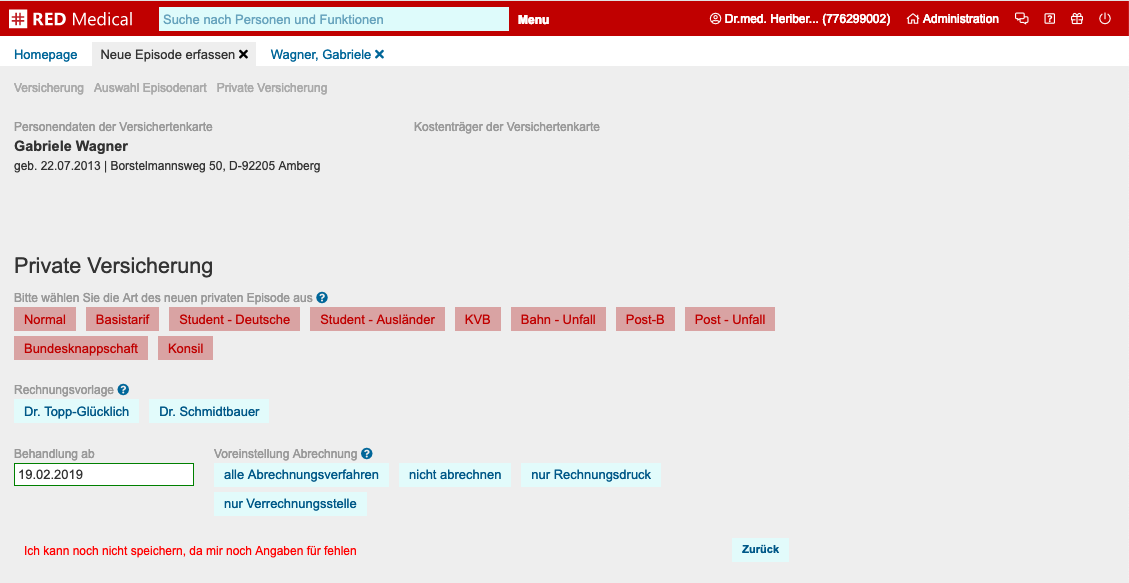Click the help question mark icon in header
Viewport: 1129px width, 583px height.
[1049, 19]
